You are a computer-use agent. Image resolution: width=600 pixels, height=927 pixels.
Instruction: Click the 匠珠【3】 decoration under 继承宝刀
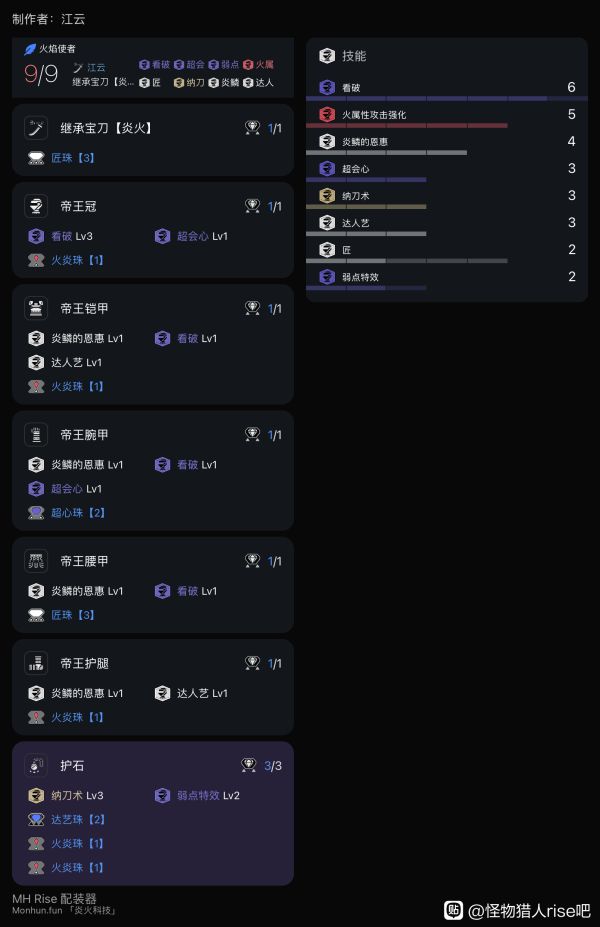pos(72,158)
